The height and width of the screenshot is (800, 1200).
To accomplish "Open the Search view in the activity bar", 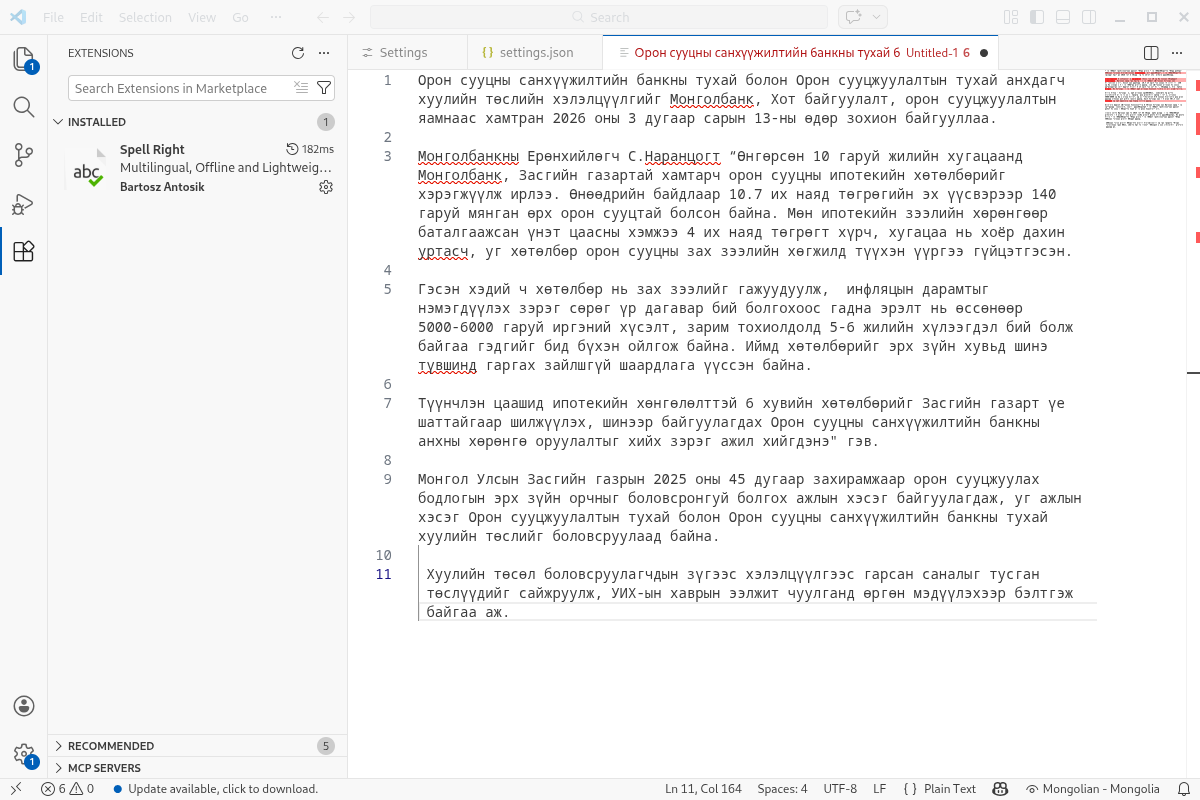I will [x=24, y=106].
